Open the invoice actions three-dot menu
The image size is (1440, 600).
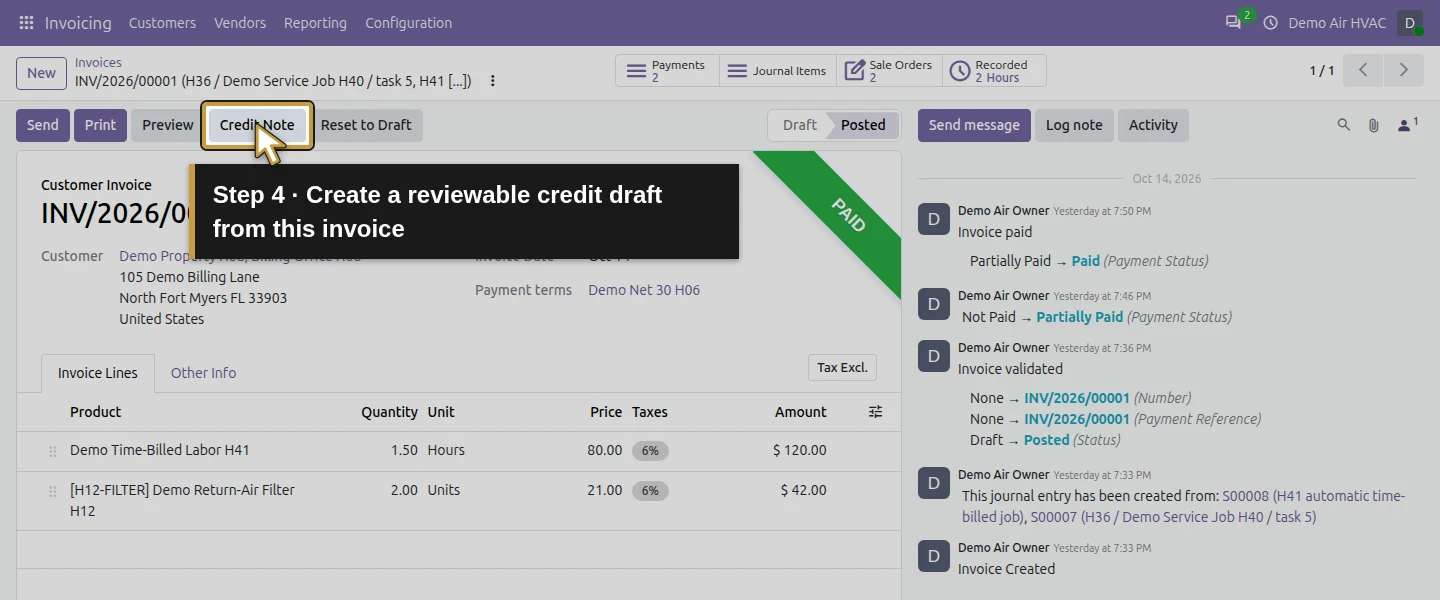coord(492,81)
